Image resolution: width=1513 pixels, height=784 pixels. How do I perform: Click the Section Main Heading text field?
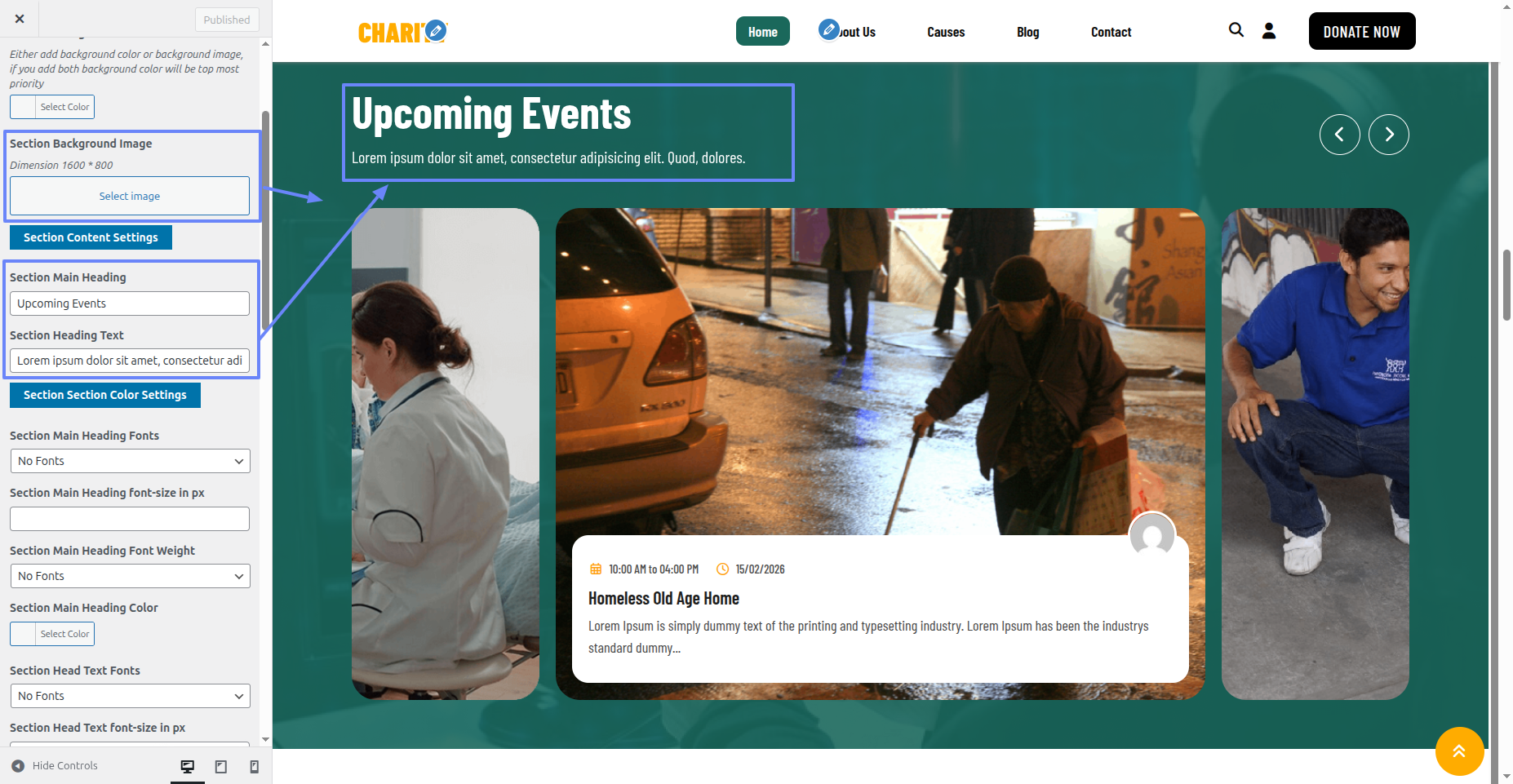click(x=130, y=303)
